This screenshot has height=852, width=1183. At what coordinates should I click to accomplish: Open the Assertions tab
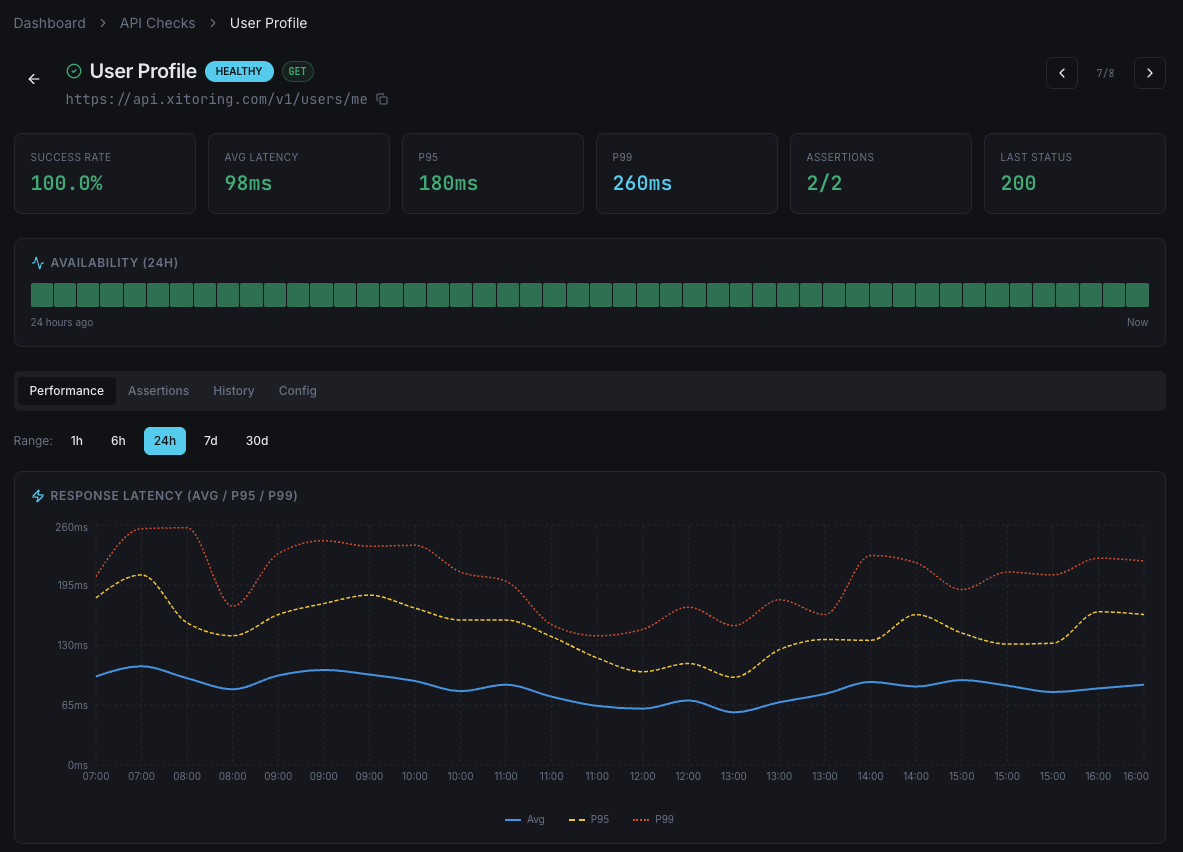click(x=158, y=390)
